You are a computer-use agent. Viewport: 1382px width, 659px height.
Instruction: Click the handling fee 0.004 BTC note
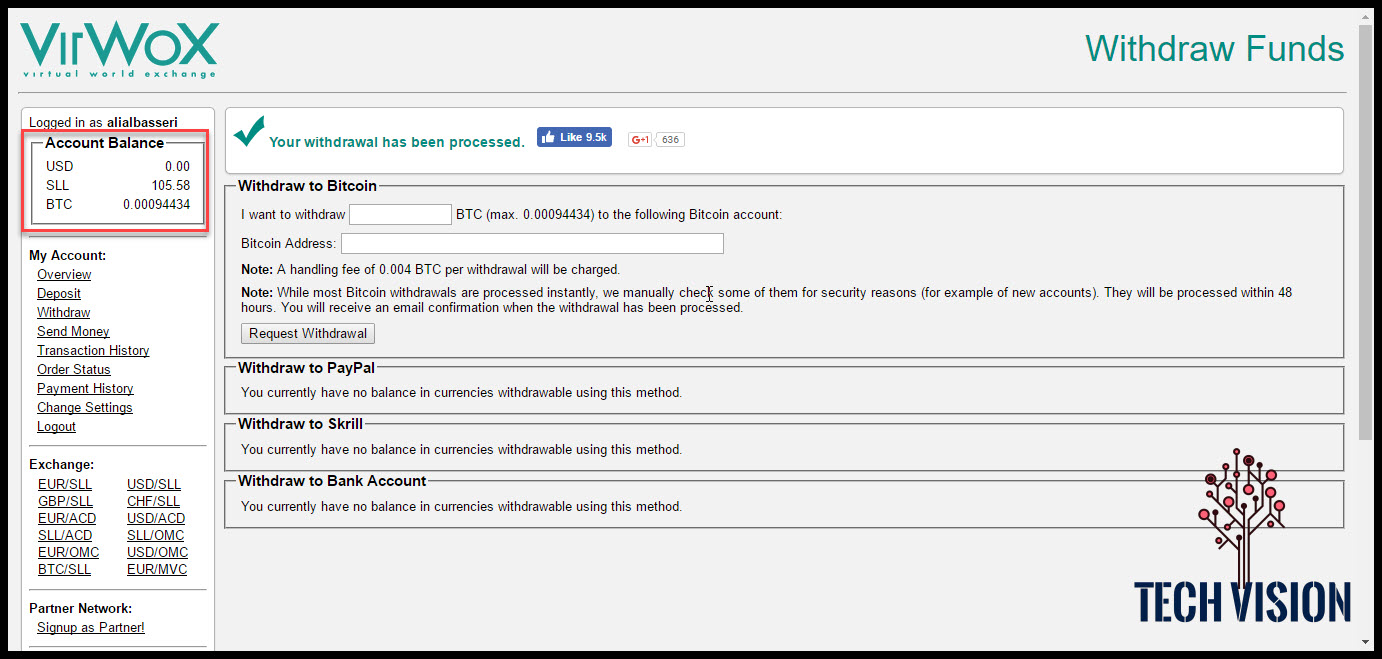click(431, 269)
